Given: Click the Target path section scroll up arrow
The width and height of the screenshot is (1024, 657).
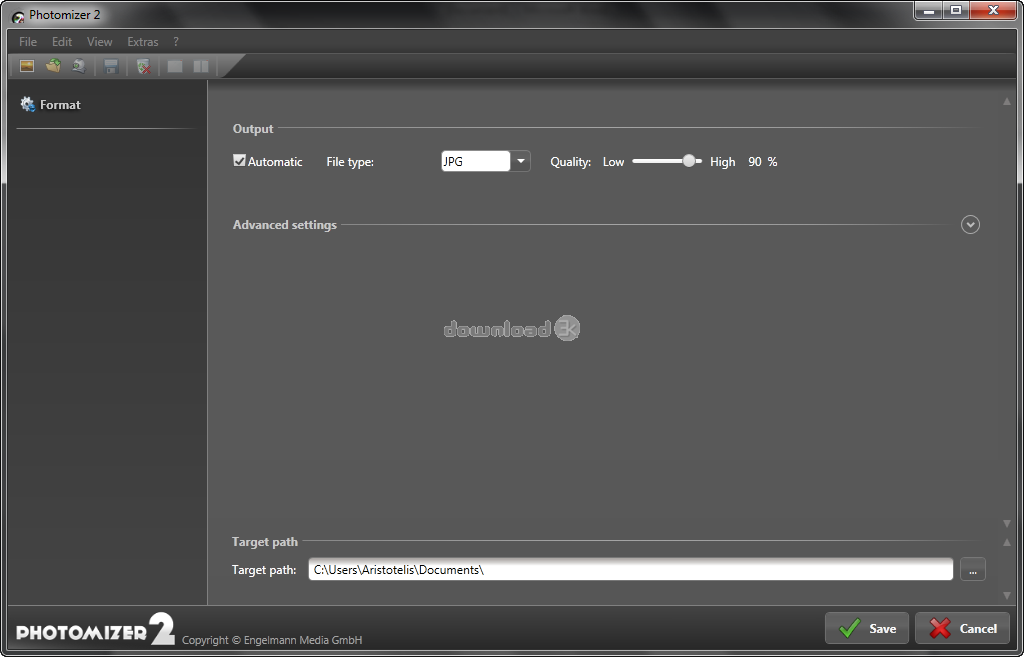Looking at the screenshot, I should click(1006, 542).
